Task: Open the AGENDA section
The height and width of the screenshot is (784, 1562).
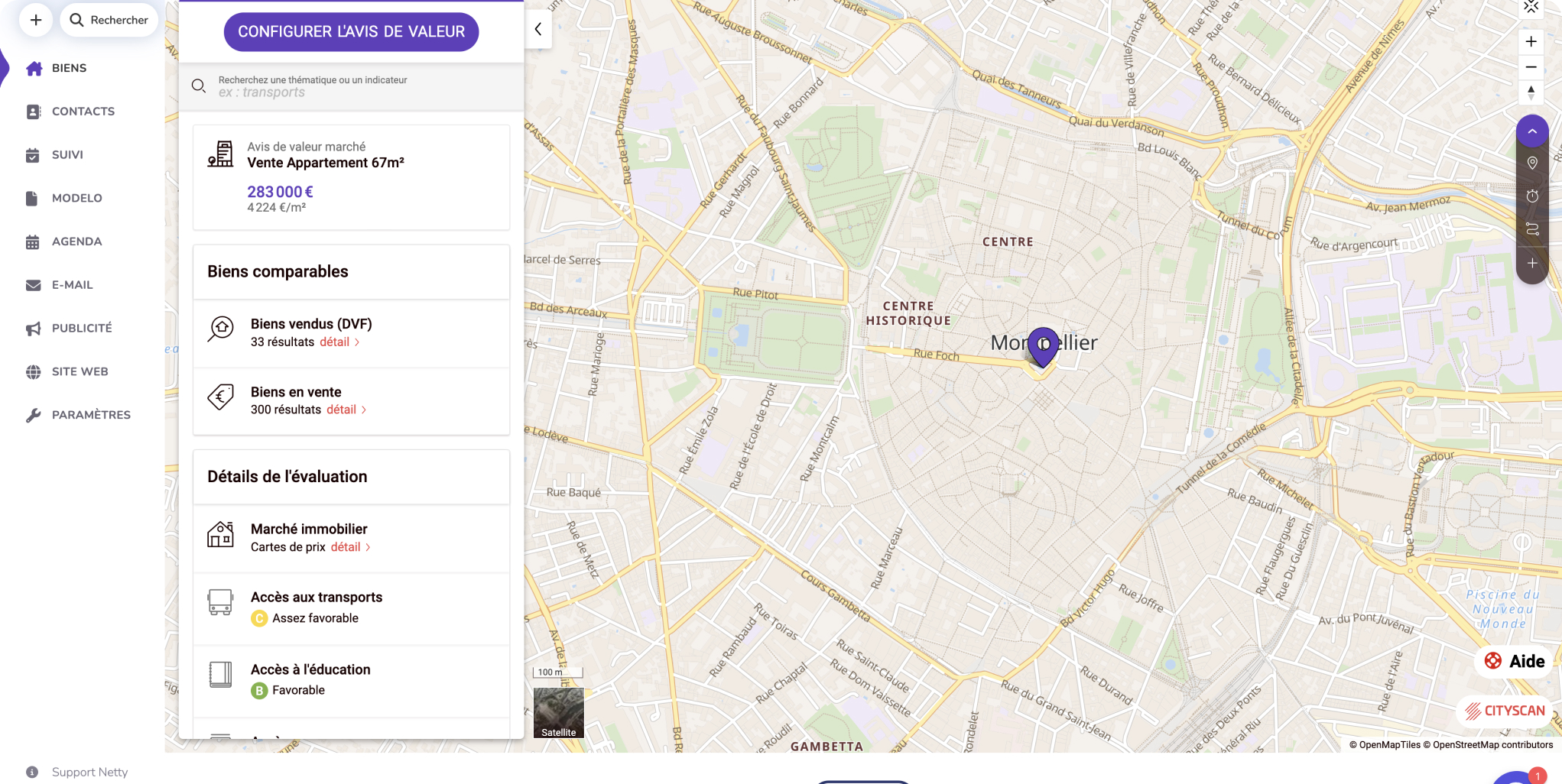Action: tap(76, 241)
